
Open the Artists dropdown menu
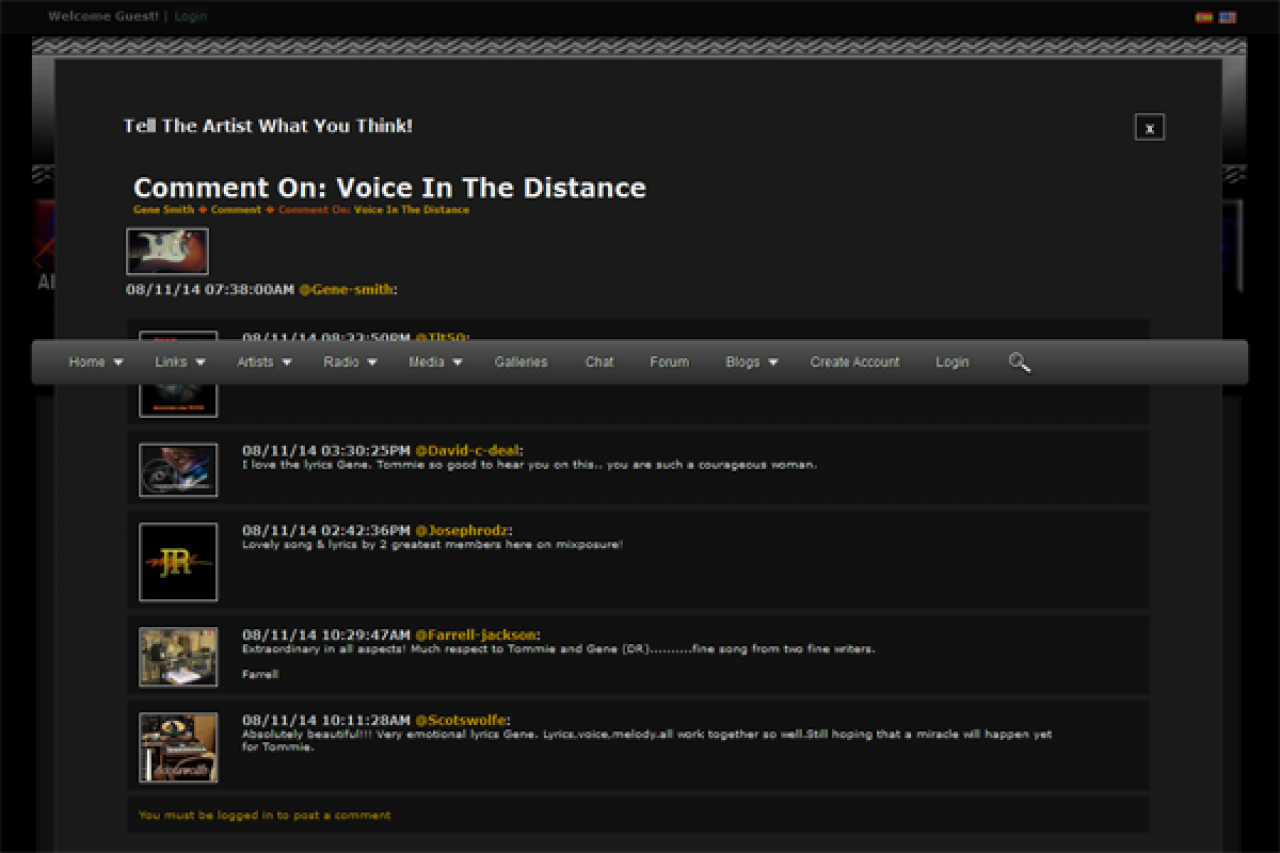tap(264, 362)
